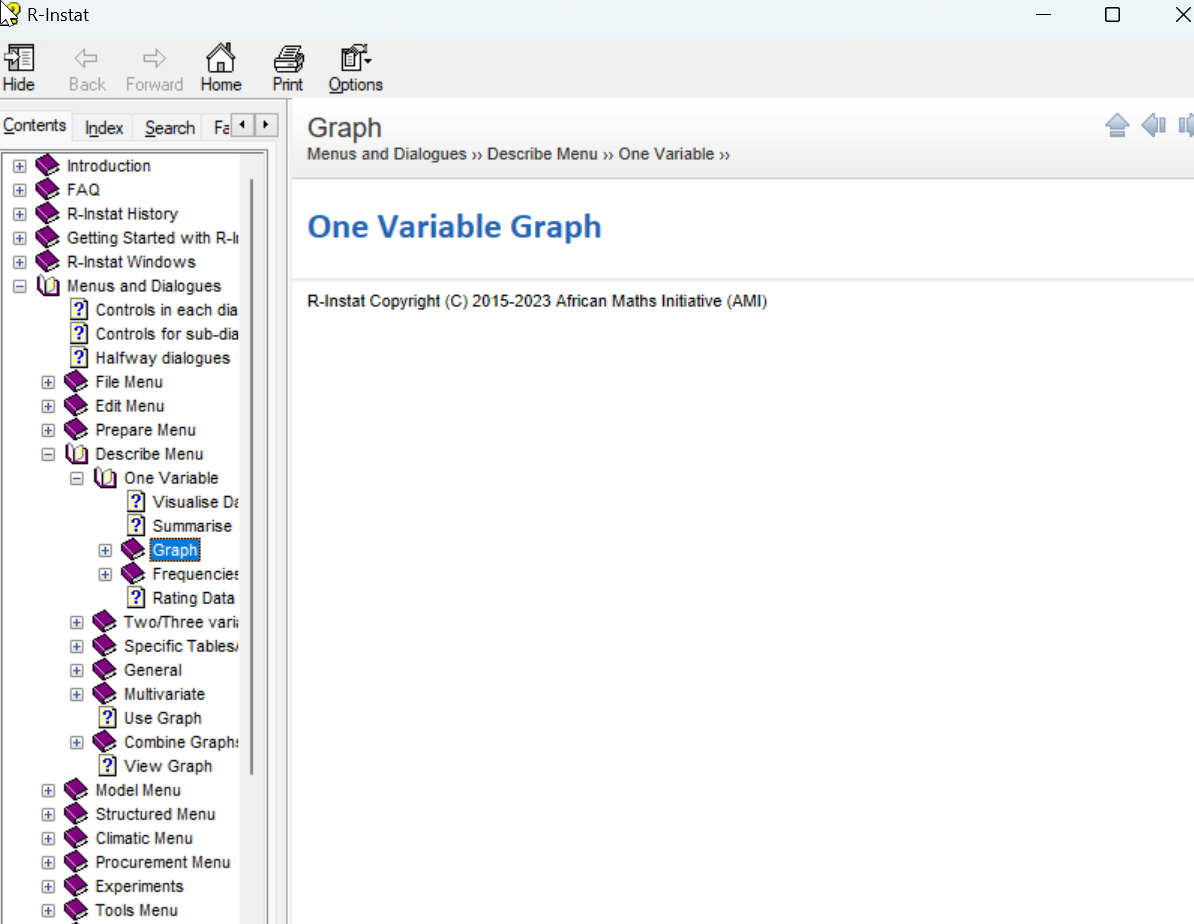The width and height of the screenshot is (1194, 924).
Task: Expand the Two/Three variables node
Action: (77, 622)
